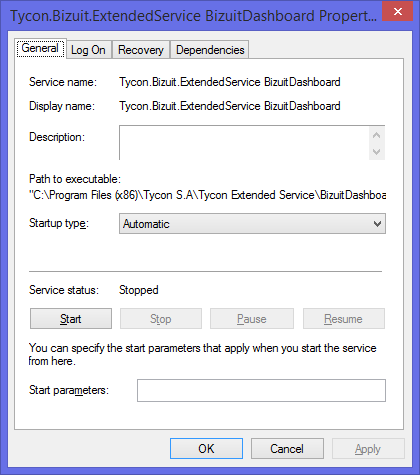Open the Recovery tab
This screenshot has height=475, width=420.
[x=141, y=50]
